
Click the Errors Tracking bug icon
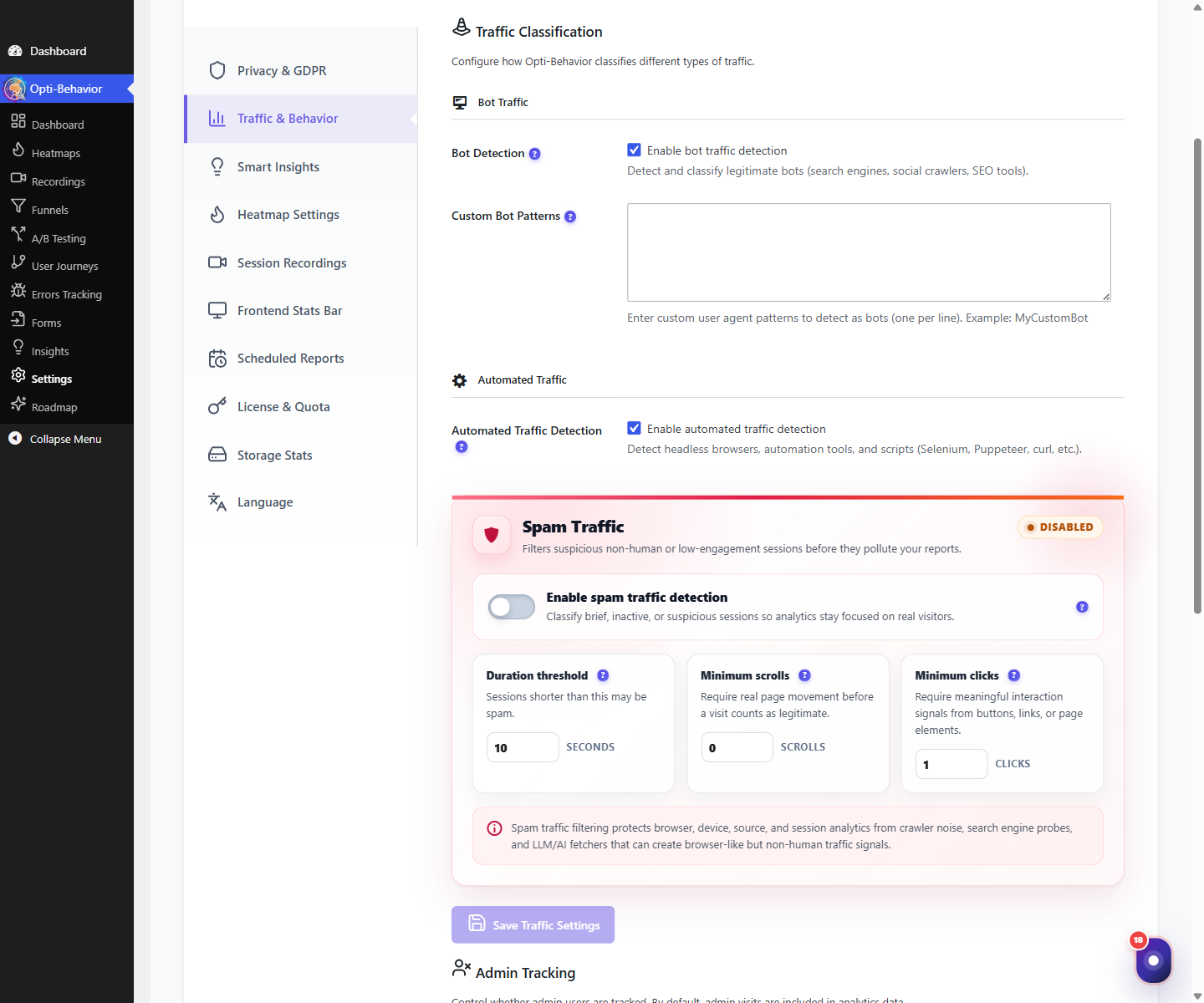pos(18,290)
